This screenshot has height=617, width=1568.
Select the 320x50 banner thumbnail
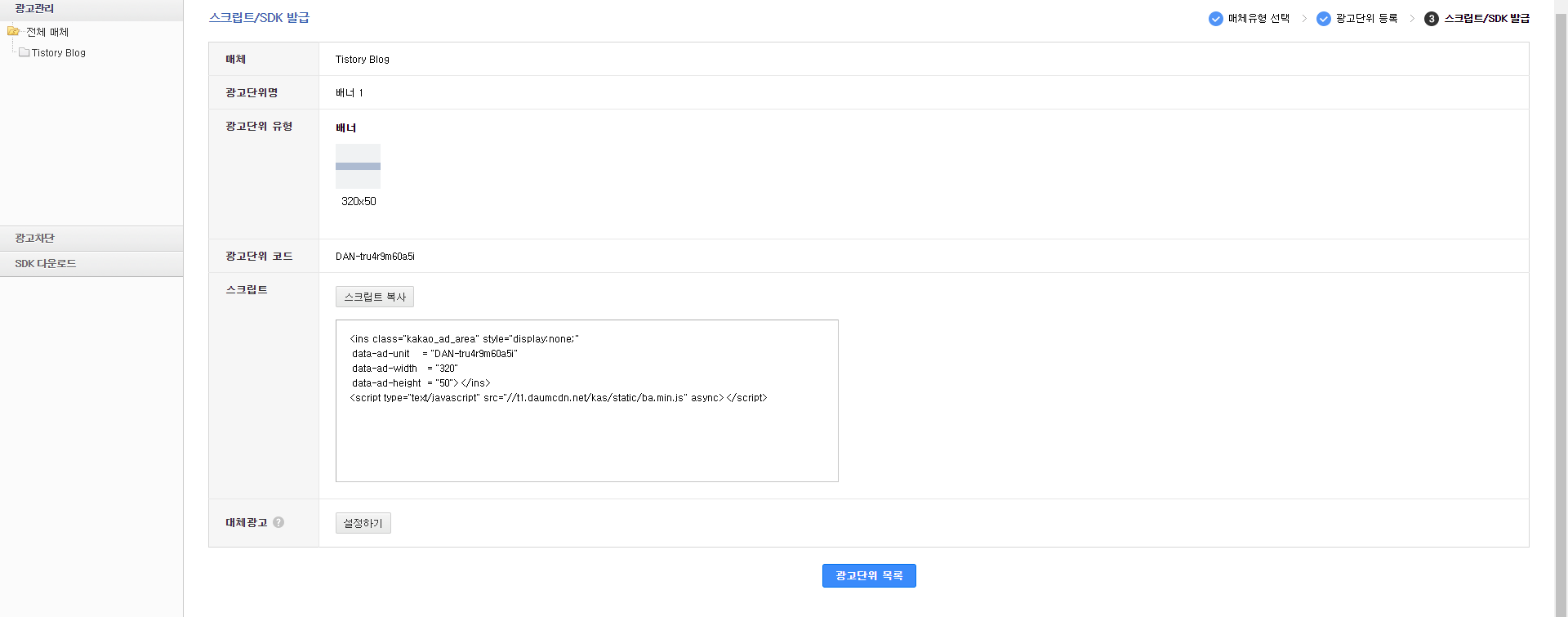[x=358, y=166]
